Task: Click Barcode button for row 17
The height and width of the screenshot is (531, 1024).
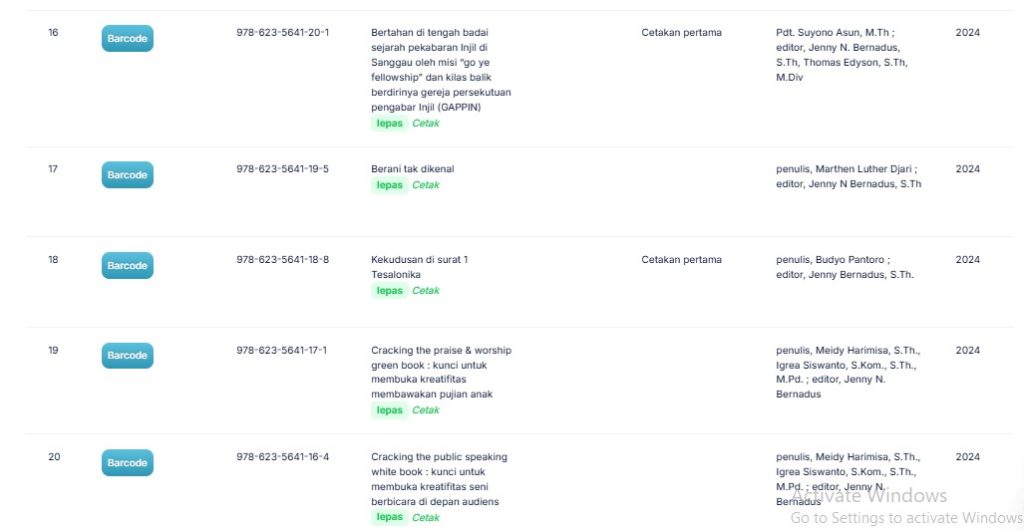Action: [127, 175]
